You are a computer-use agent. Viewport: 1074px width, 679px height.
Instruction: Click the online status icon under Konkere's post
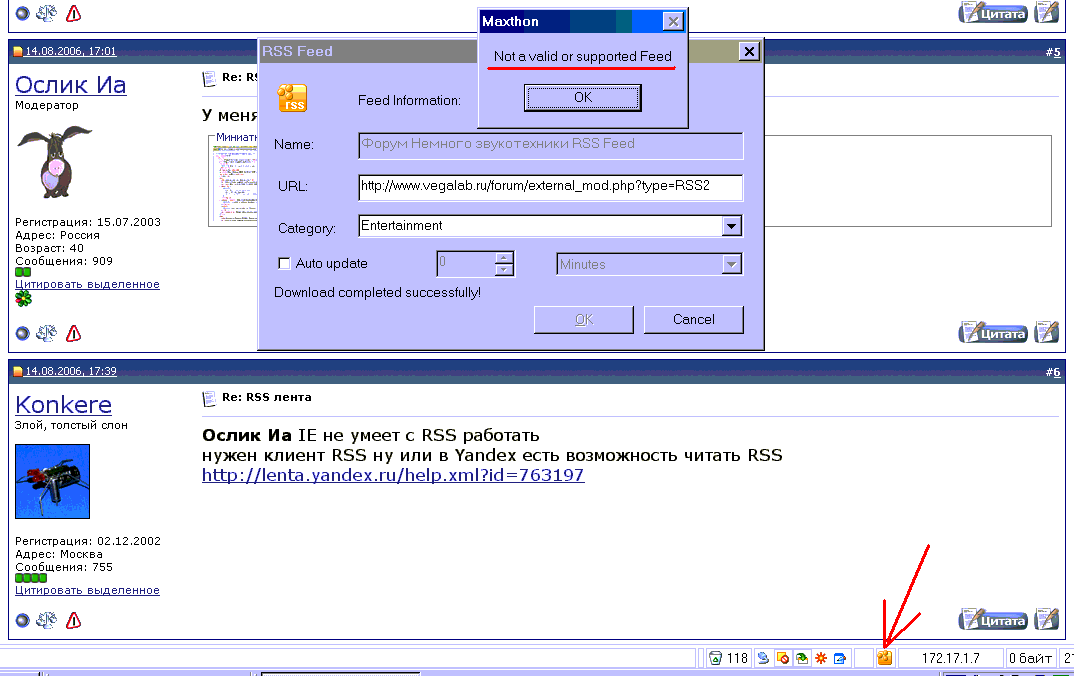click(x=23, y=620)
